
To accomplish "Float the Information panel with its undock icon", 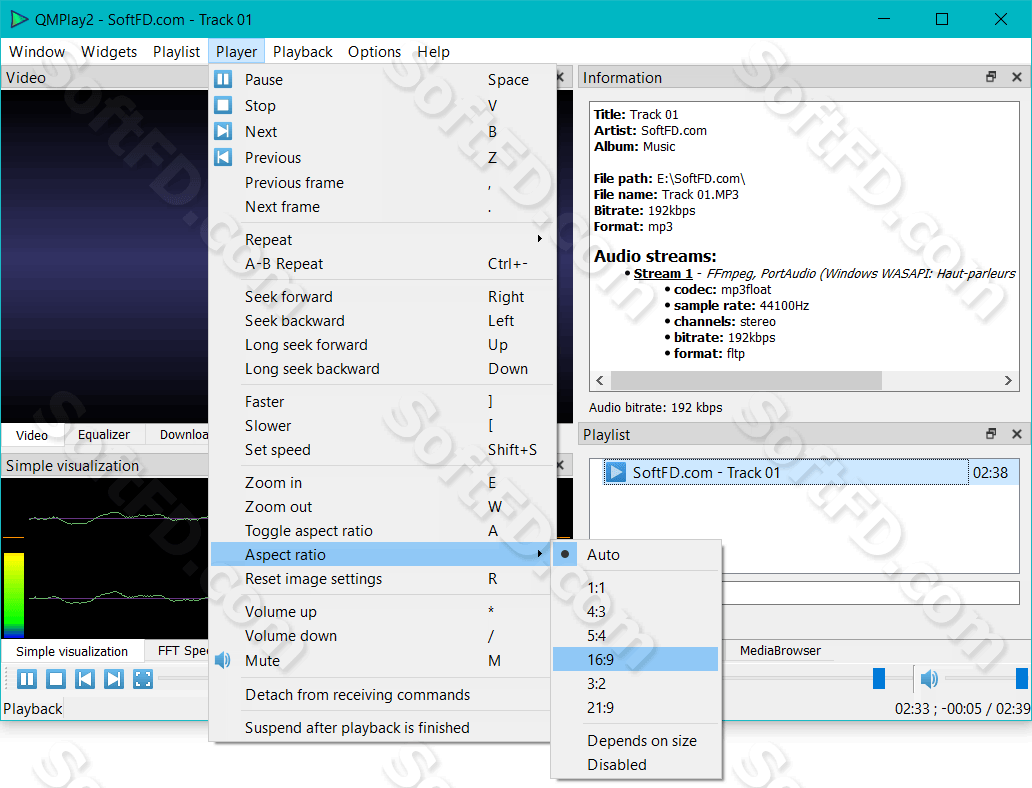I will tap(991, 77).
